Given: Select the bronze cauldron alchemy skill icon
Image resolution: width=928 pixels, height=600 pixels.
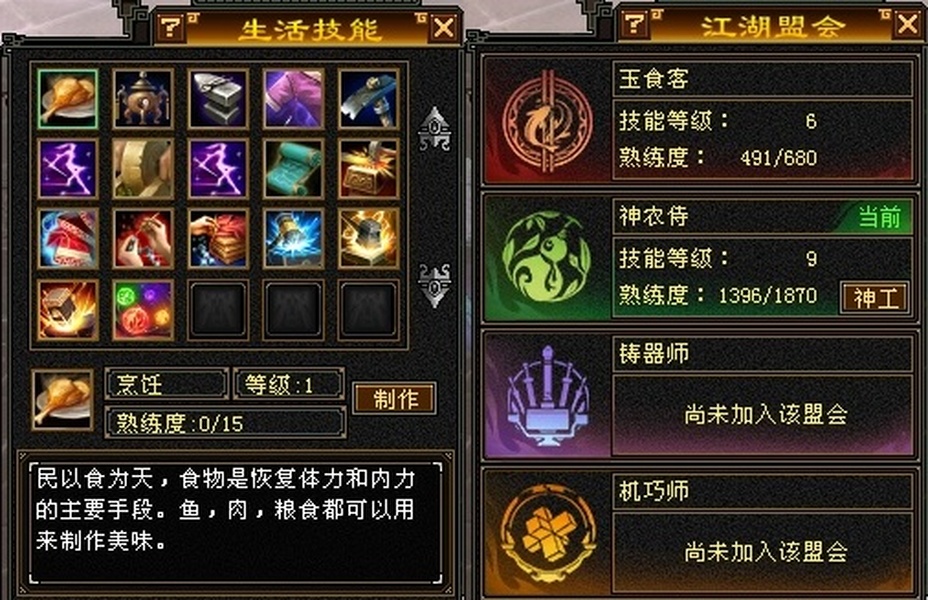Looking at the screenshot, I should [x=143, y=98].
